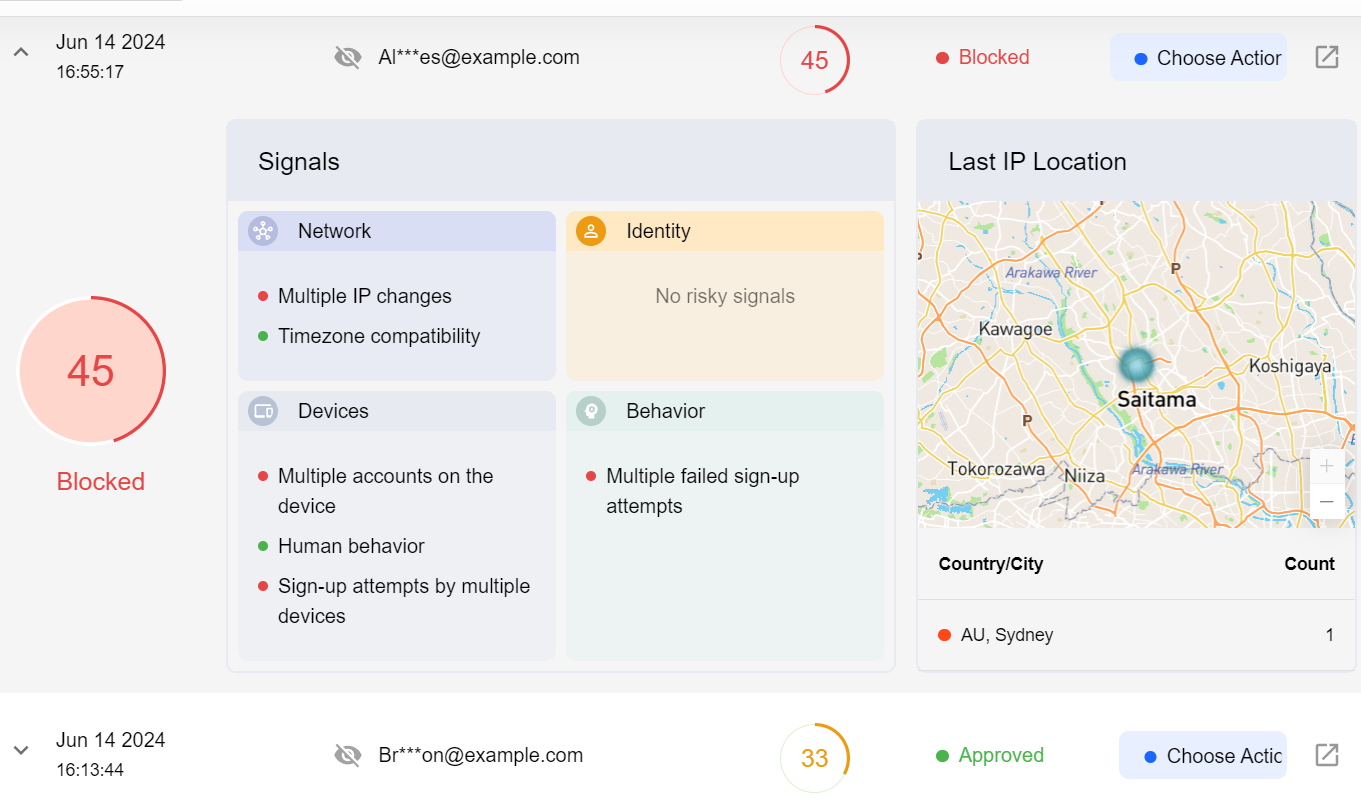This screenshot has height=803, width=1361.
Task: Reveal the hidden Al***es email address
Action: (x=347, y=57)
